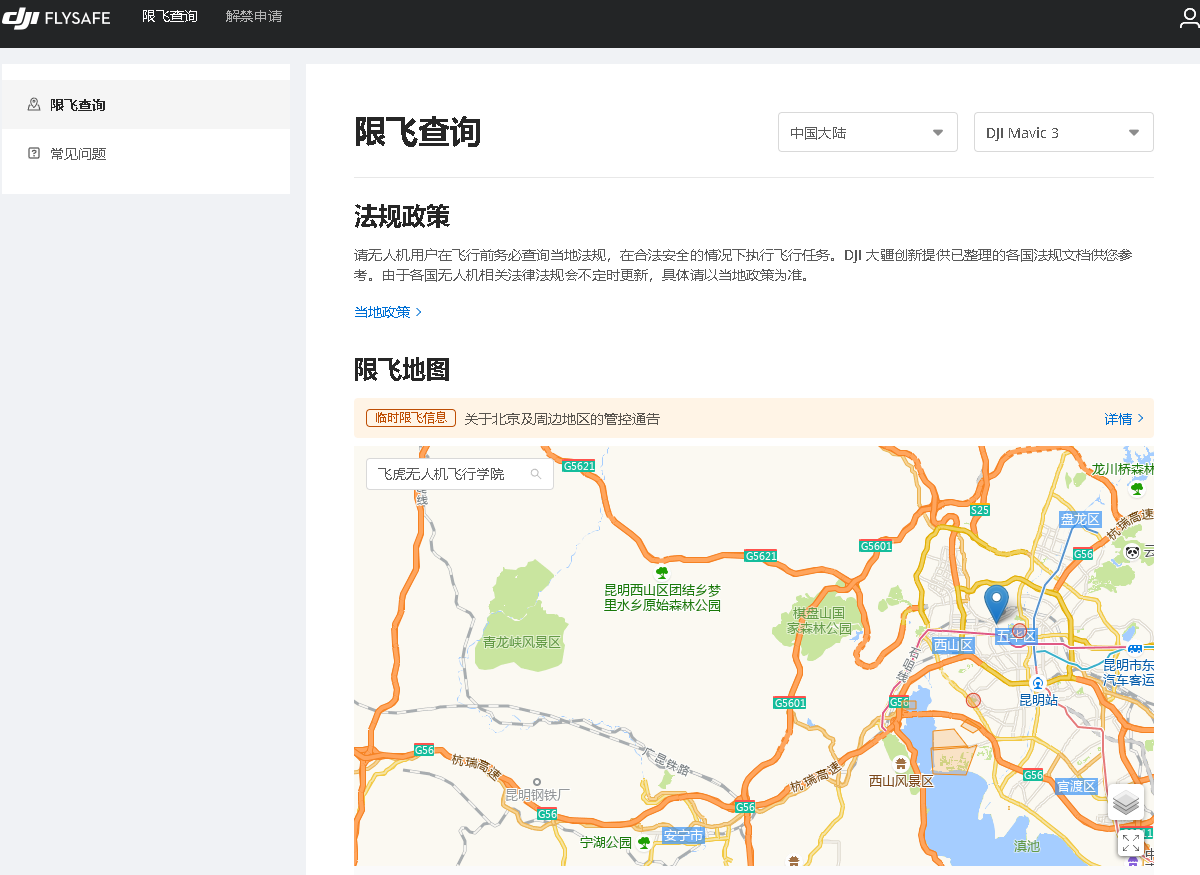
Task: Open the 当地政策 link
Action: [x=383, y=312]
